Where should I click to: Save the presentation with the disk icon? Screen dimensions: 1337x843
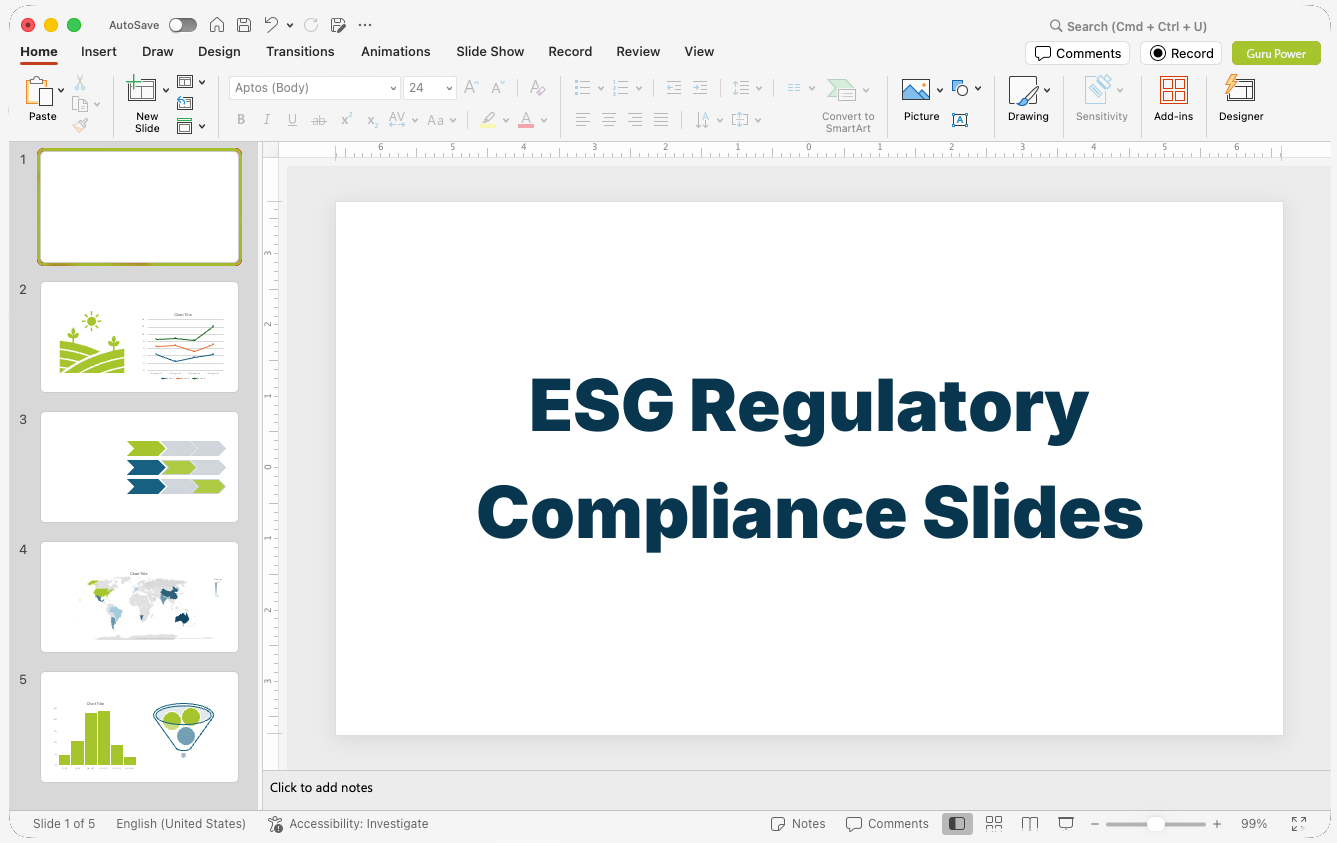coord(244,25)
